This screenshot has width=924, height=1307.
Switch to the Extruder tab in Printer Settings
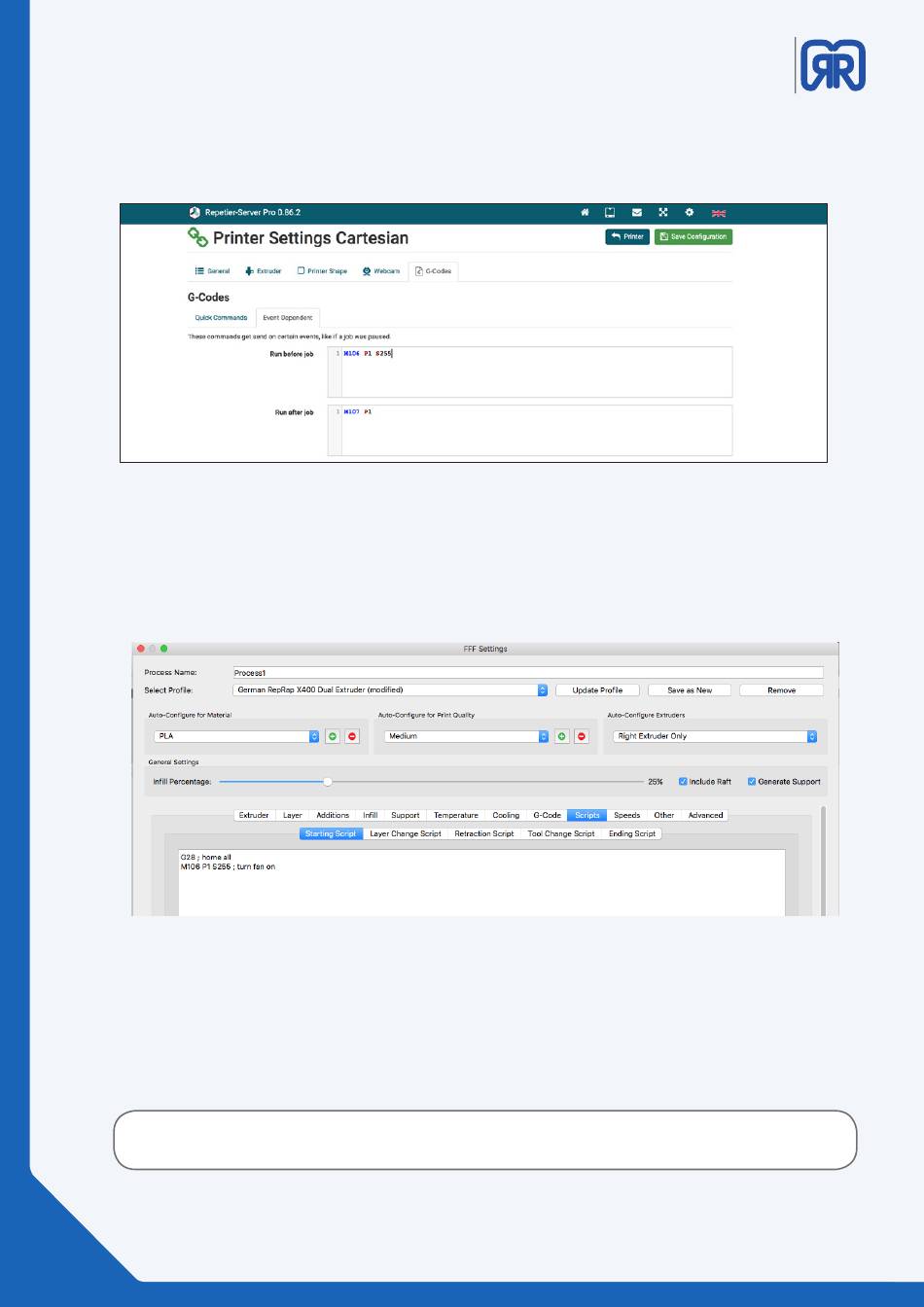[264, 271]
